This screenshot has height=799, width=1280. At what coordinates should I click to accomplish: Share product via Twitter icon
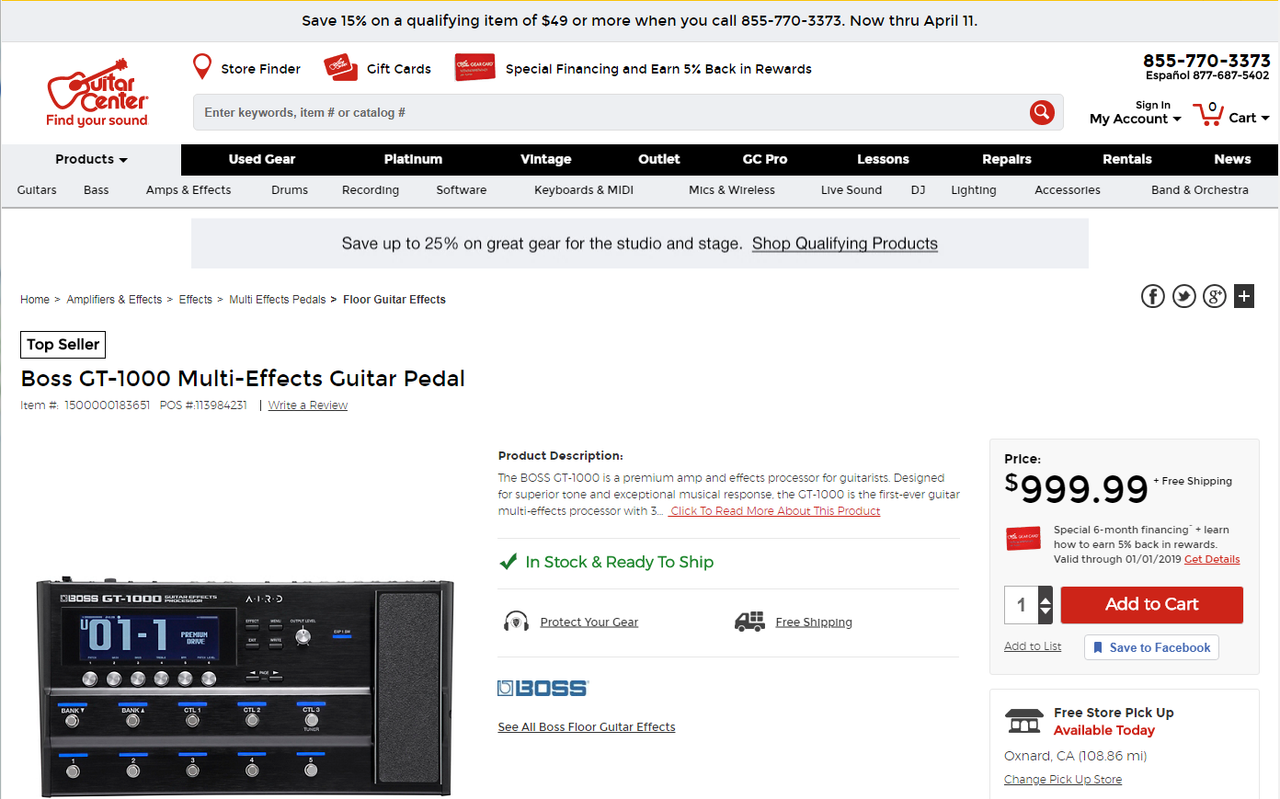coord(1184,296)
